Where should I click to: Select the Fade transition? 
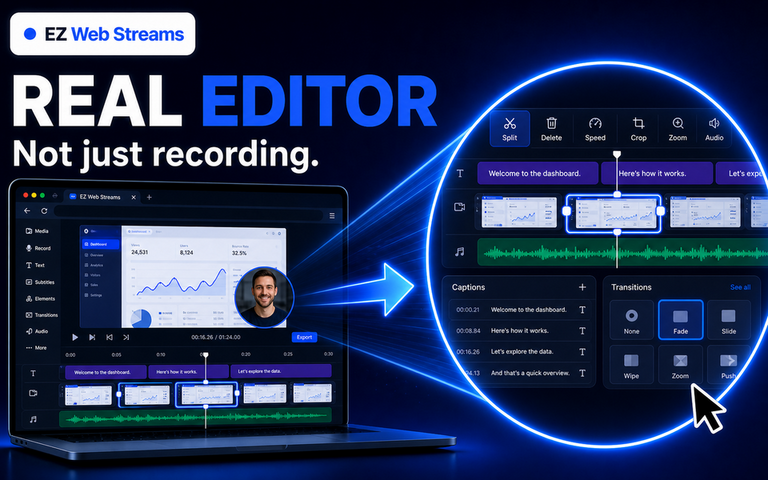click(680, 320)
